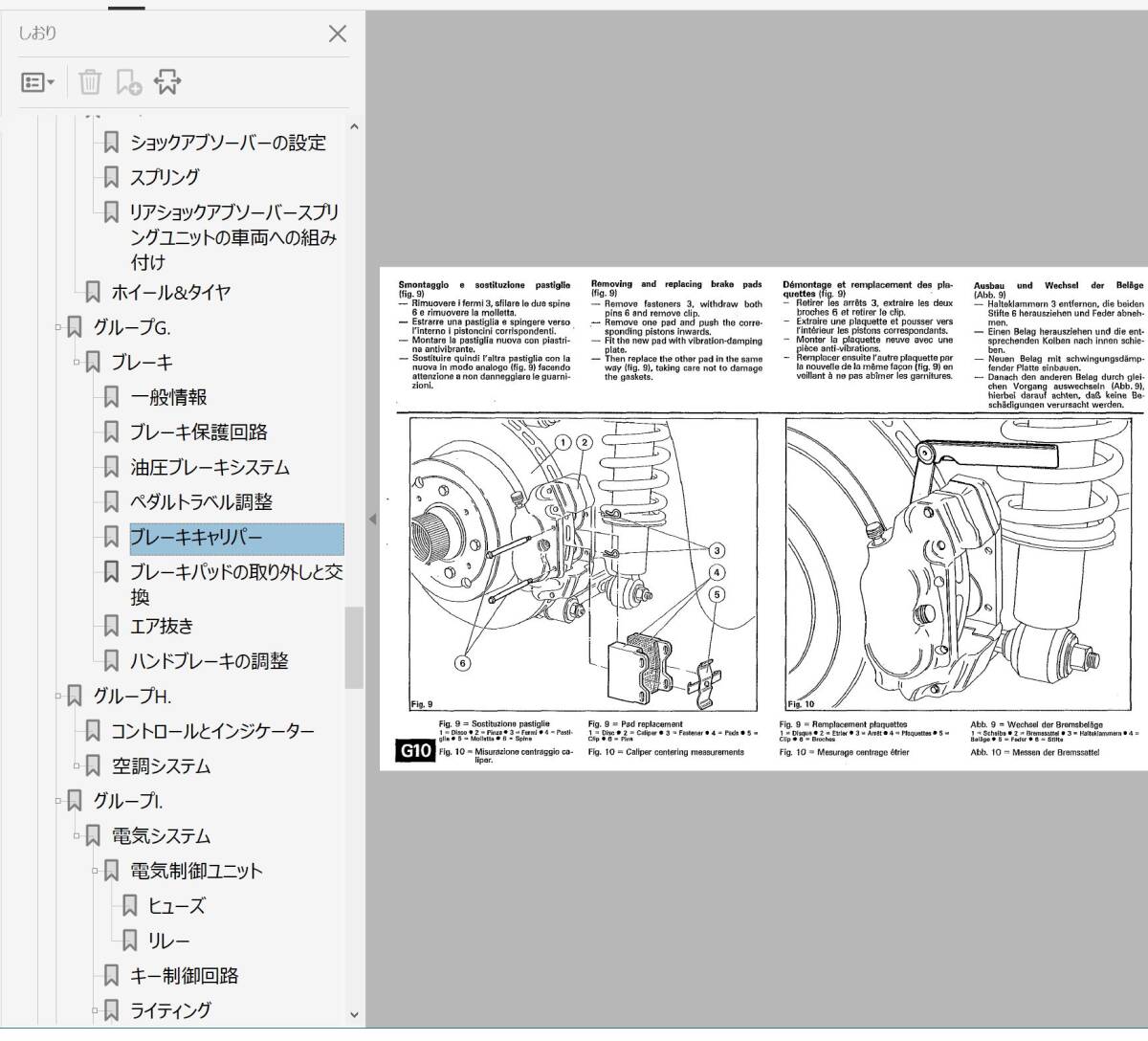Click bookmark icon beside エア抜き

[x=111, y=626]
